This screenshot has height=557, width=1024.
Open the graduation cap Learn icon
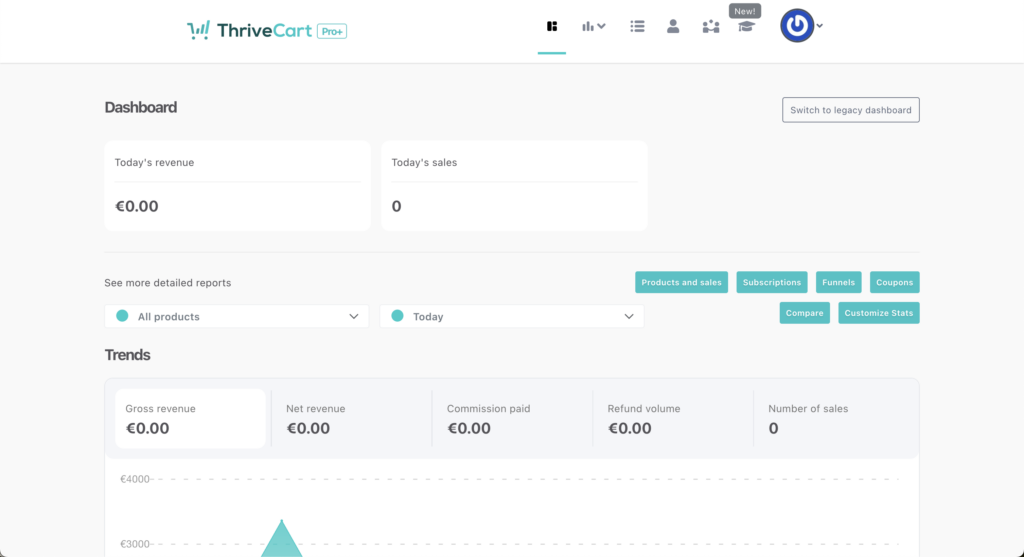745,27
